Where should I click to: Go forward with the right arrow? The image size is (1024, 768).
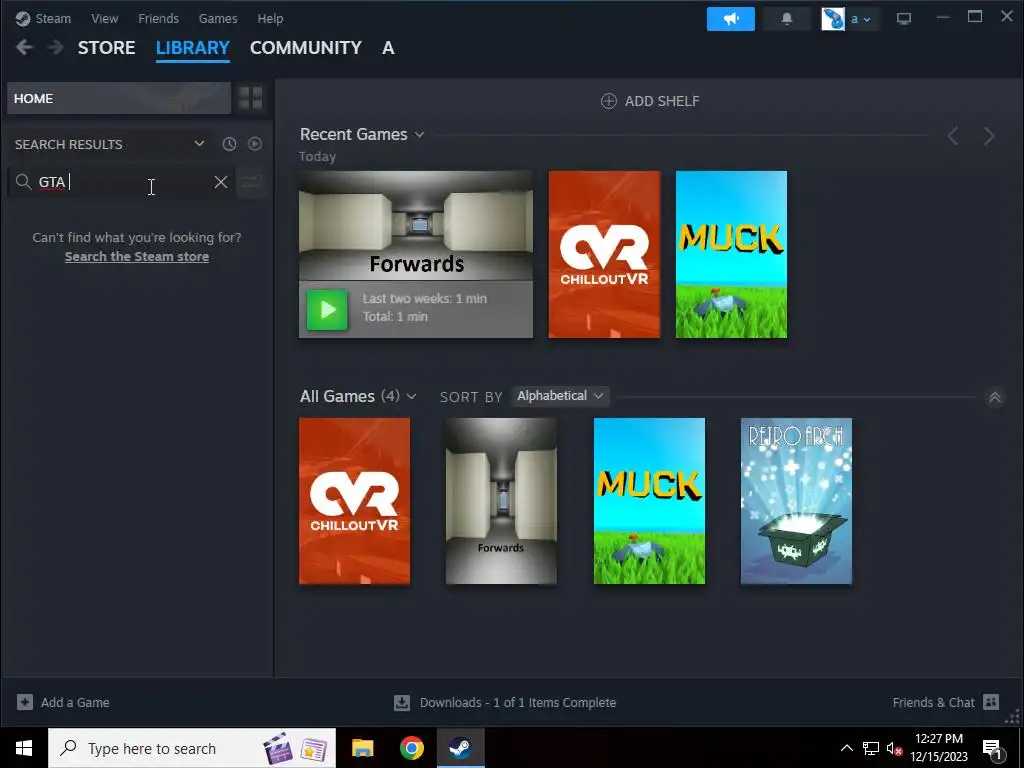tap(56, 47)
